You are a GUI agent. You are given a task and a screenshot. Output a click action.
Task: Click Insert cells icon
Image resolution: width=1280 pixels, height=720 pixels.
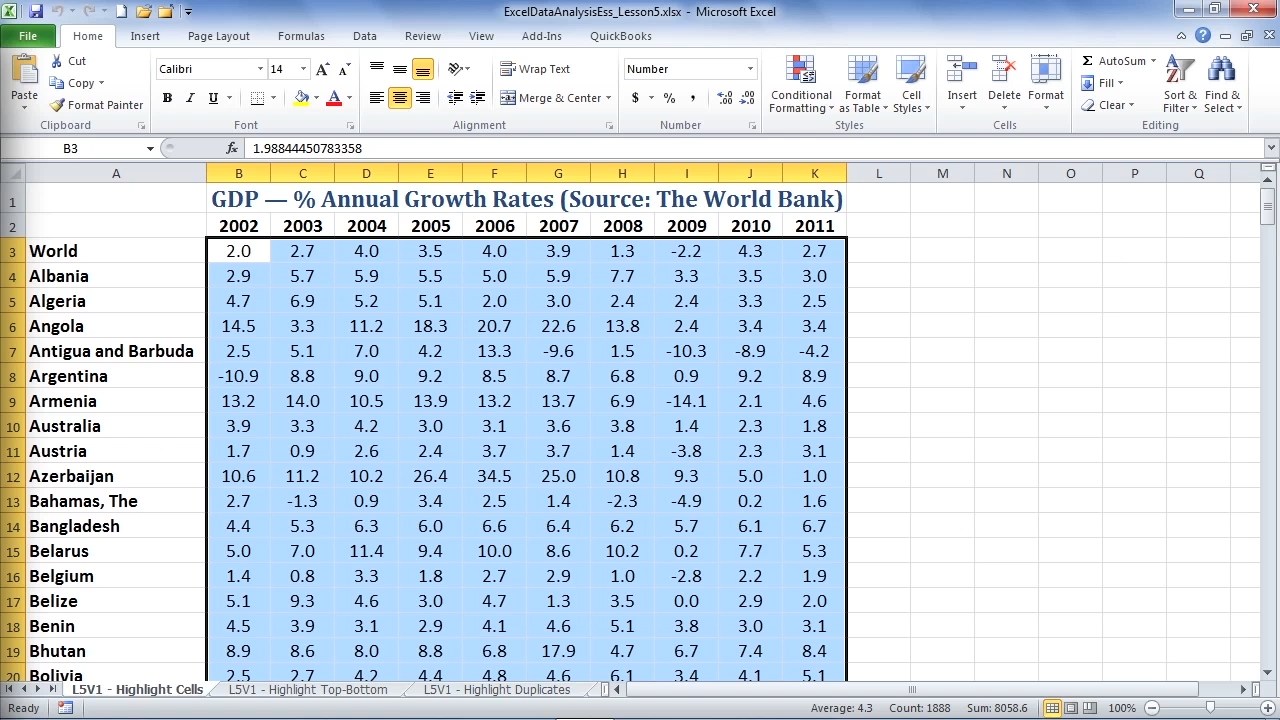coord(962,71)
